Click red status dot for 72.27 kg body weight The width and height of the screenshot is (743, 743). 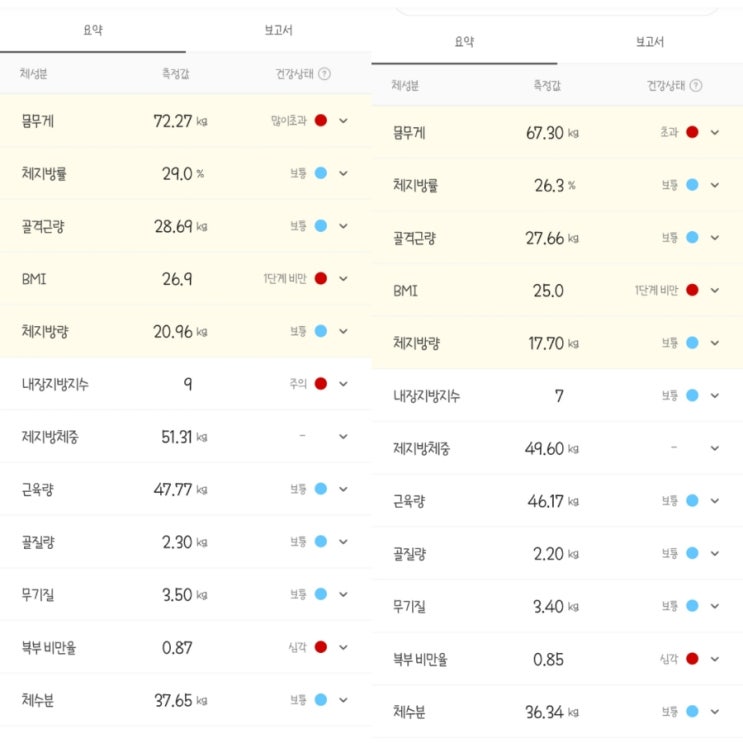(x=321, y=121)
